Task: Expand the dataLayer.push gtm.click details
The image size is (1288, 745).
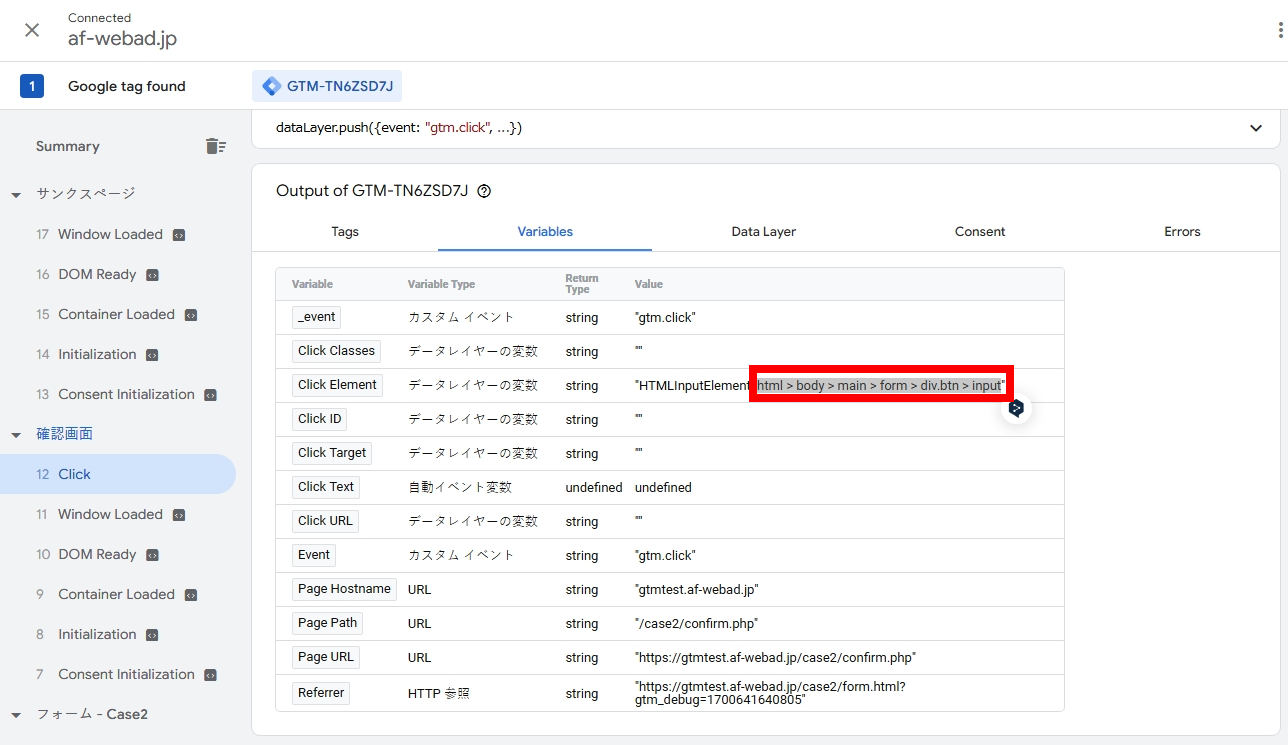Action: (1256, 128)
